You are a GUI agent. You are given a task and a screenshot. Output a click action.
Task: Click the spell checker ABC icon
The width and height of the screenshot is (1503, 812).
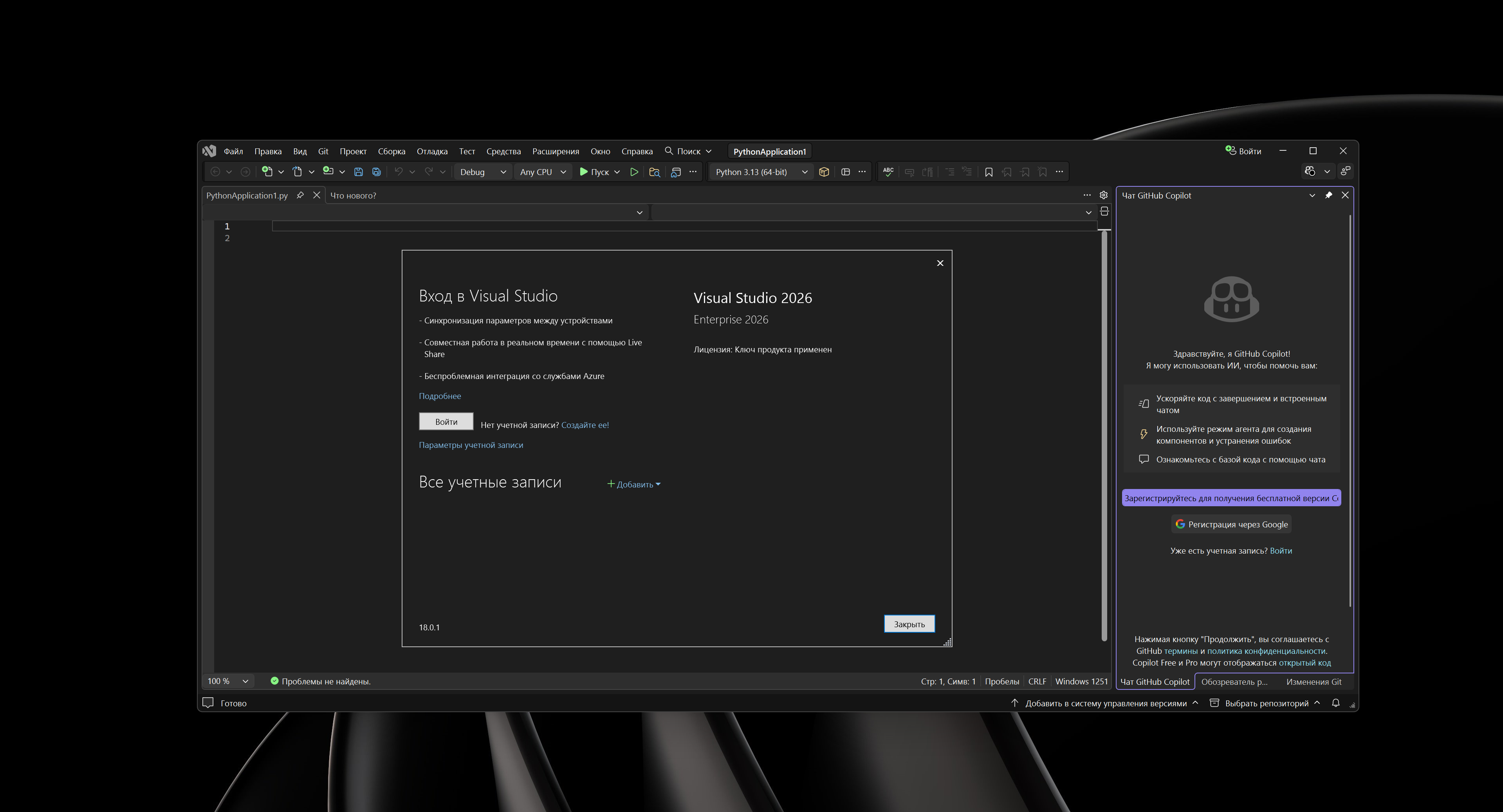tap(888, 172)
